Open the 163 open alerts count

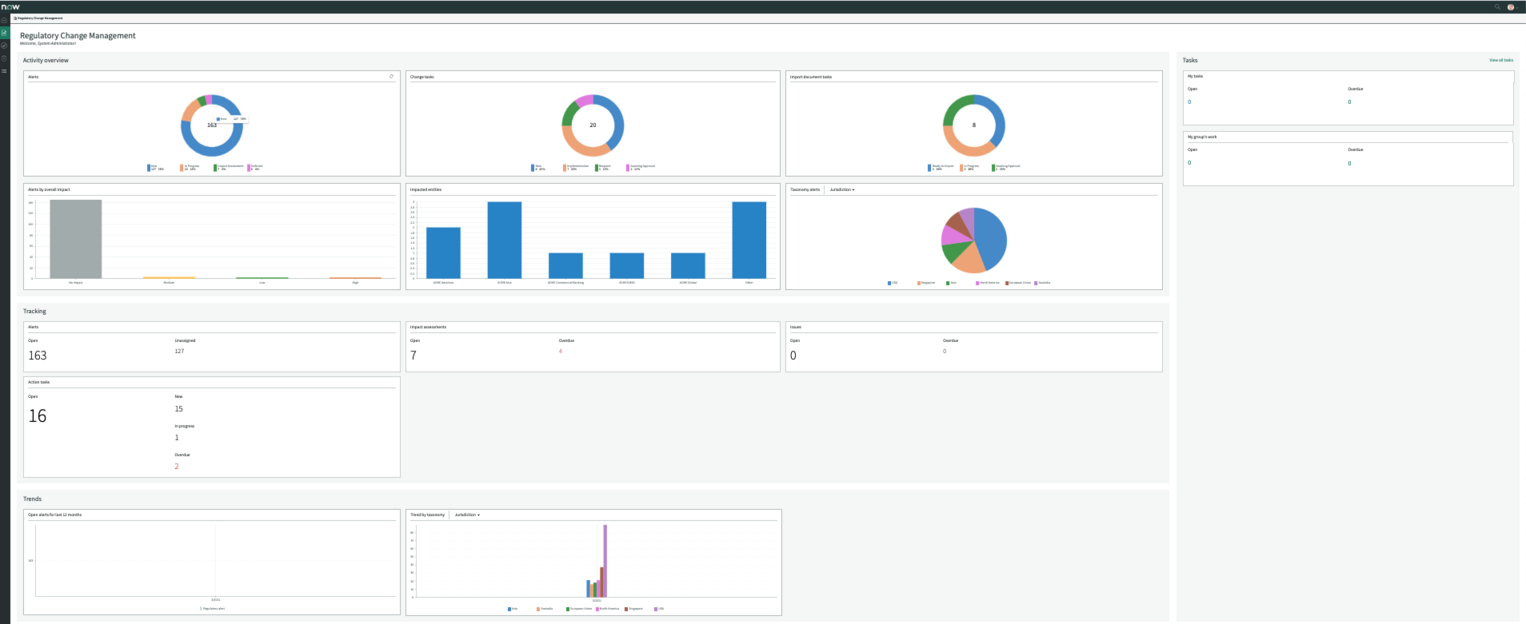[x=37, y=355]
